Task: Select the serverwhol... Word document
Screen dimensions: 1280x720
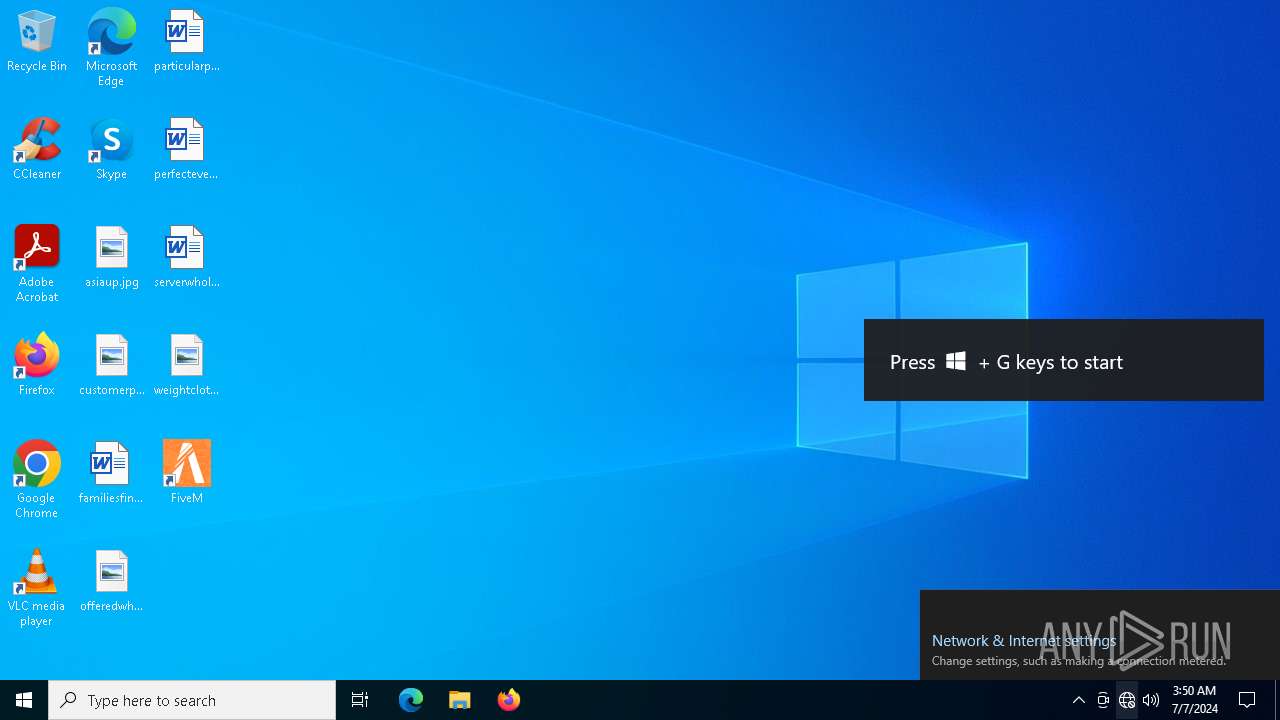Action: pyautogui.click(x=186, y=258)
